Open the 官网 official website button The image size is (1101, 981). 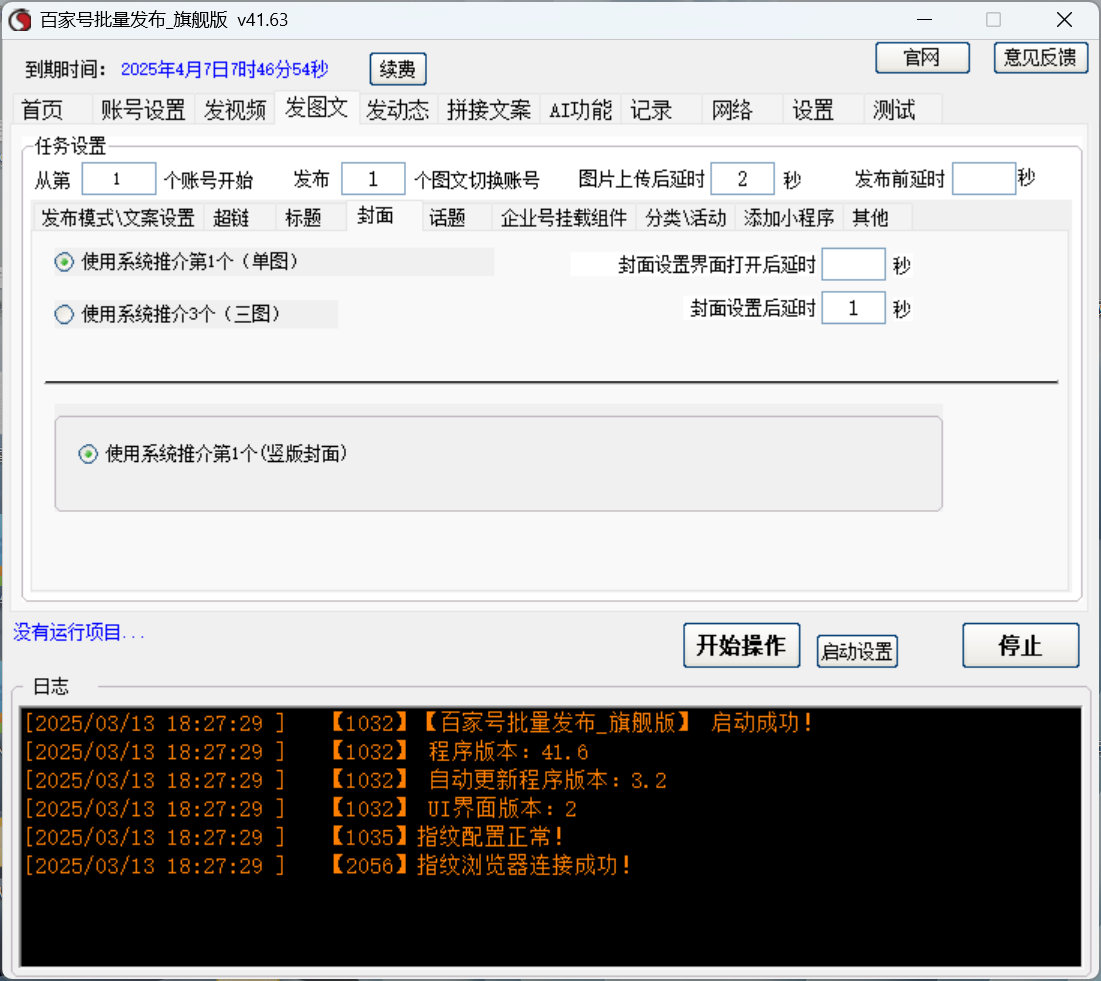pyautogui.click(x=922, y=58)
